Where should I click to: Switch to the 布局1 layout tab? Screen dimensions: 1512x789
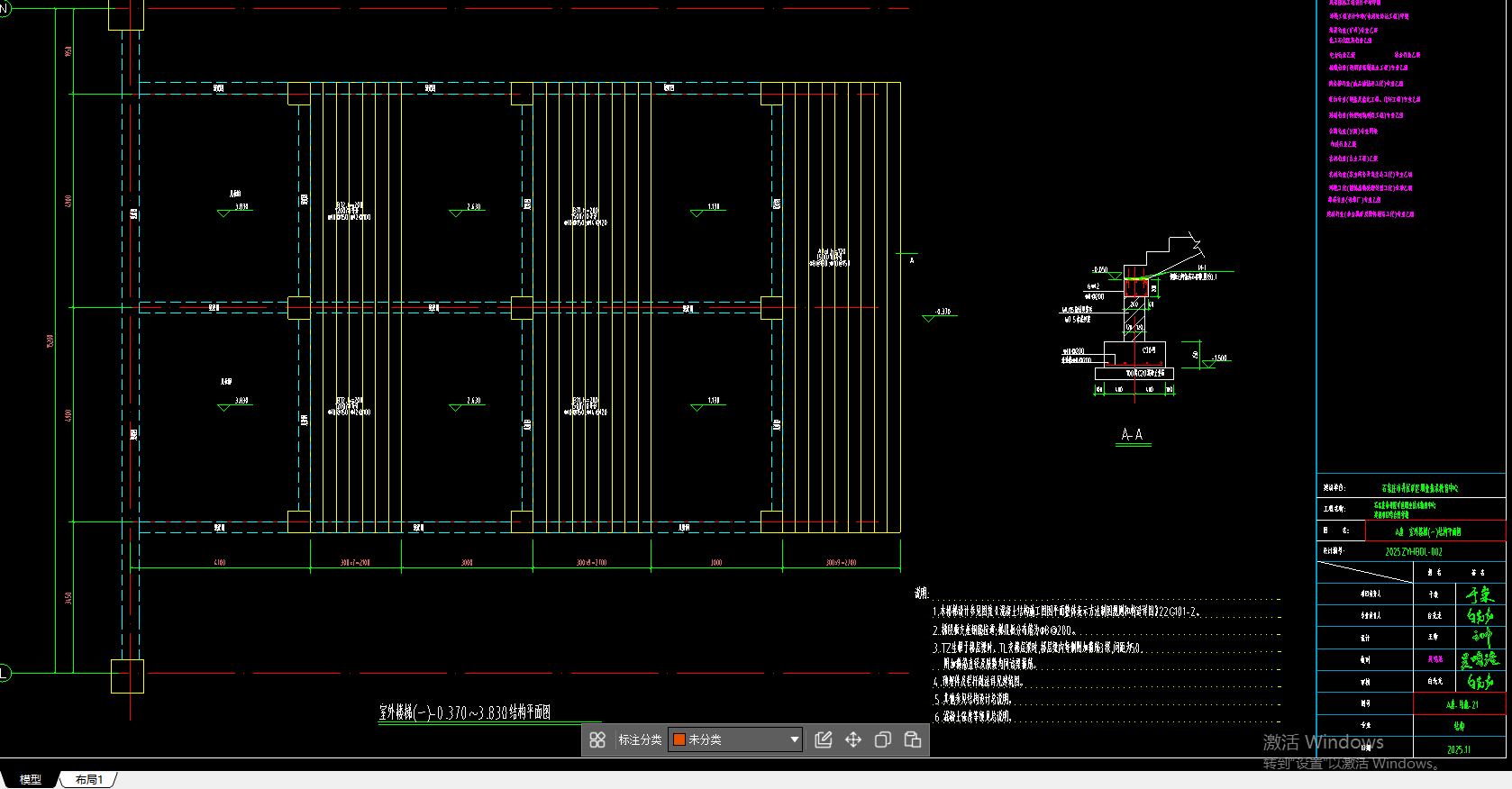tap(88, 779)
